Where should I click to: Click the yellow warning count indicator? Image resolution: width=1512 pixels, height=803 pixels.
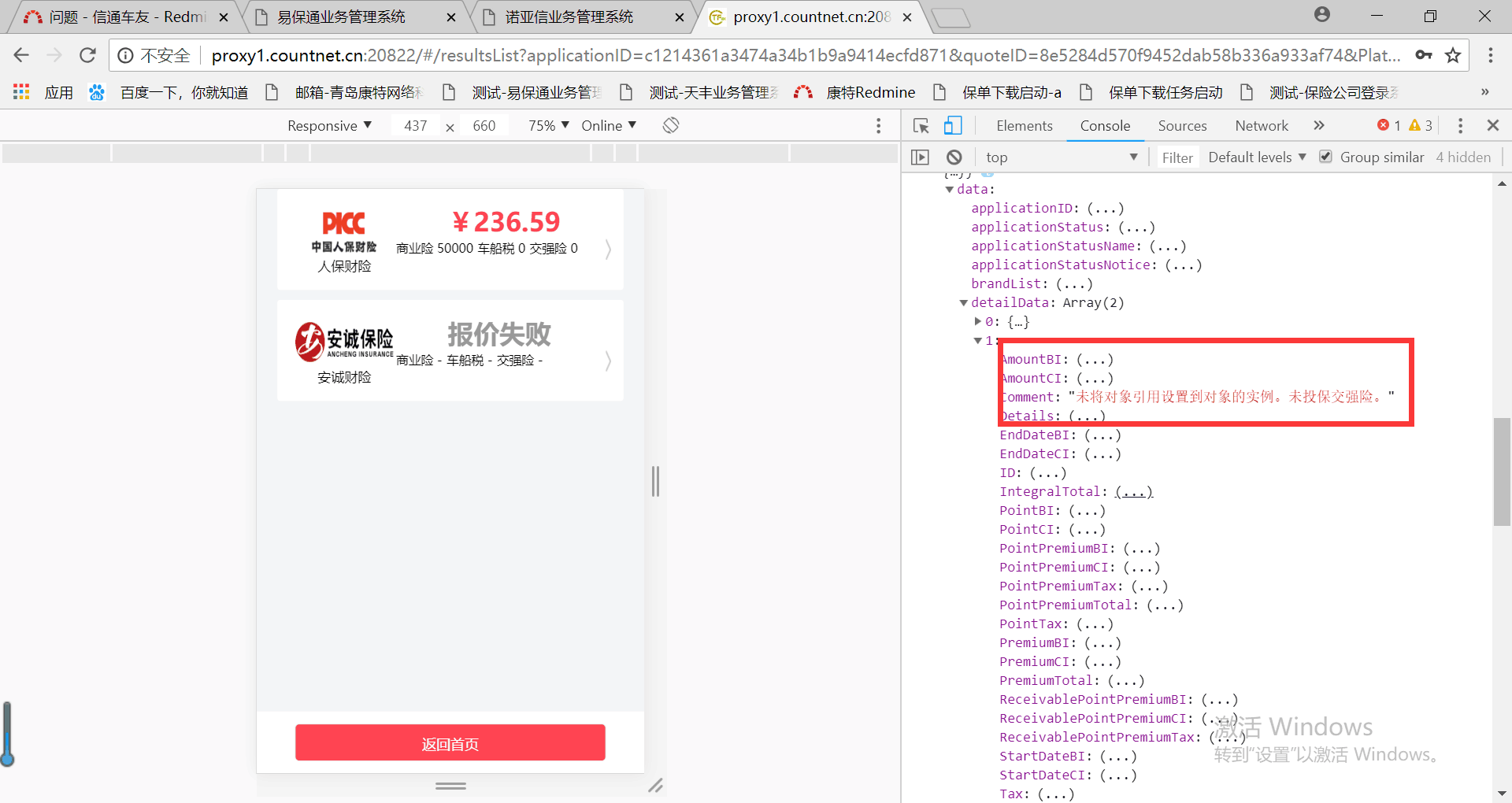[1421, 126]
